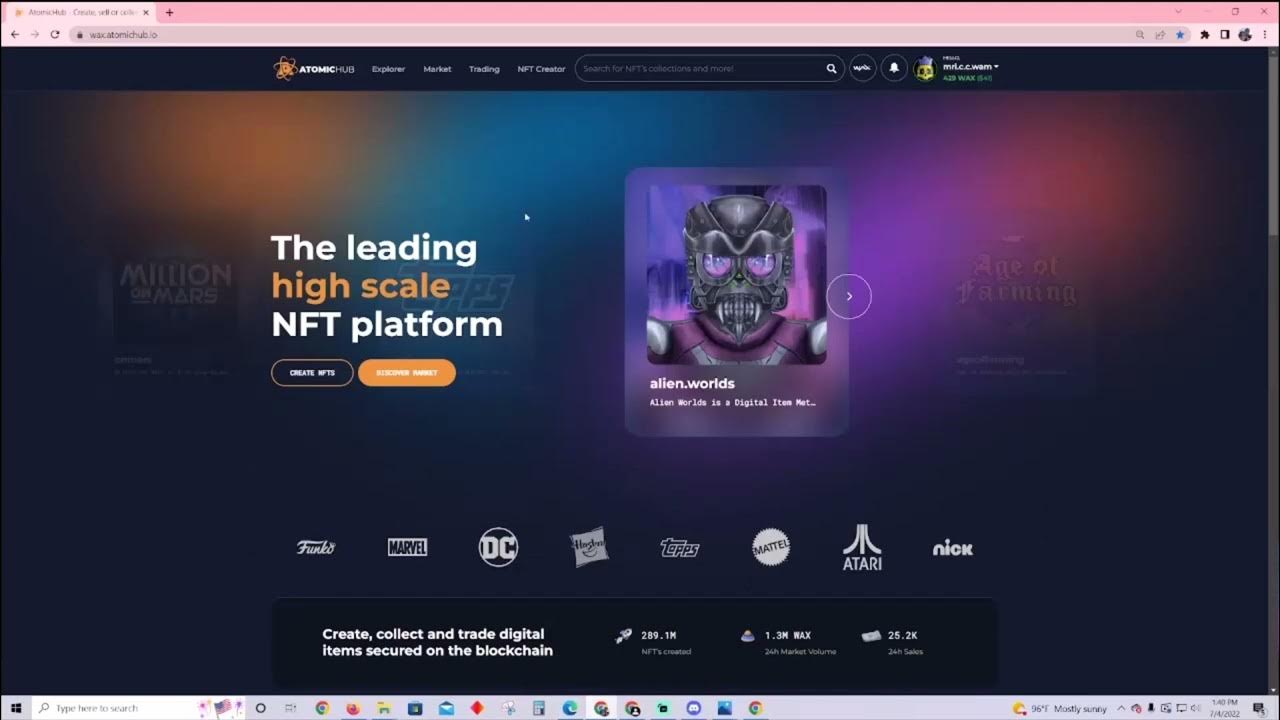The width and height of the screenshot is (1280, 720).
Task: Click the DC brand logo
Action: (x=498, y=547)
